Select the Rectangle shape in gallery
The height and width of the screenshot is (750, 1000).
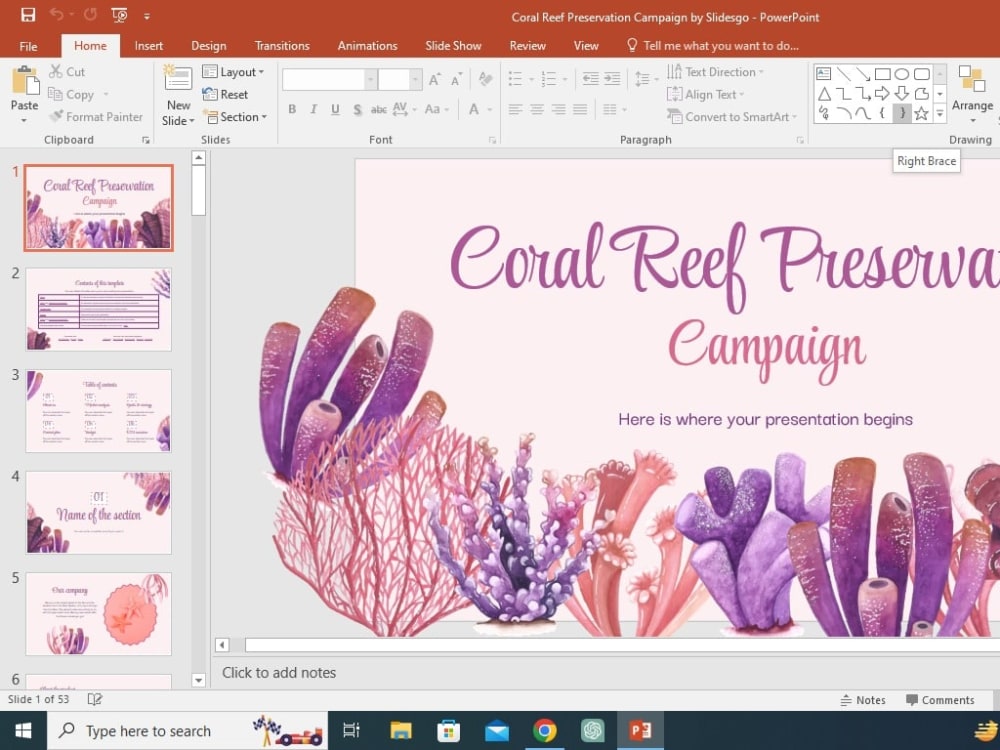883,74
